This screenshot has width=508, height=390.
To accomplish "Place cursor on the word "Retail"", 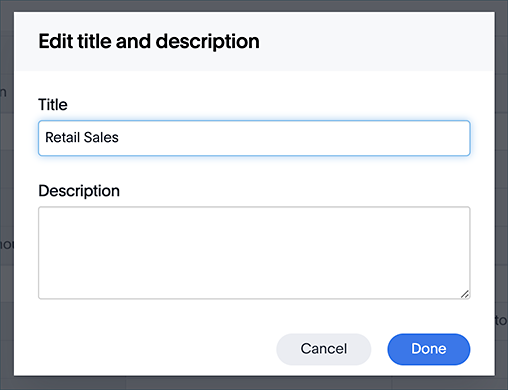I will tap(62, 137).
